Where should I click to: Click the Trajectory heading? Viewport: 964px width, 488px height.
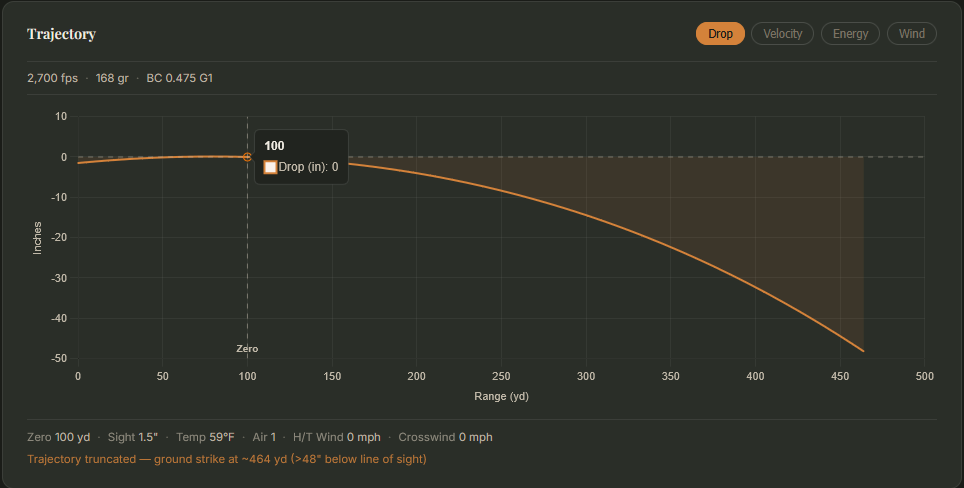[x=61, y=34]
